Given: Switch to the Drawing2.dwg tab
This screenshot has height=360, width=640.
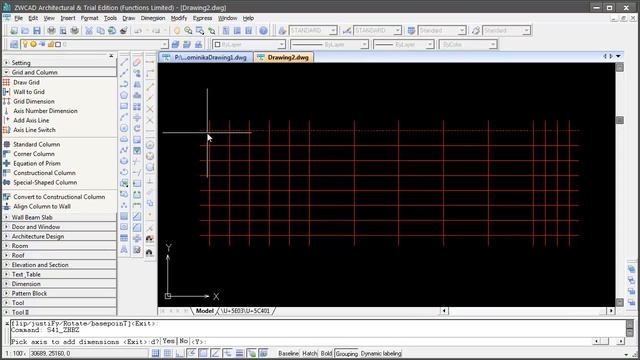Looking at the screenshot, I should 284,57.
